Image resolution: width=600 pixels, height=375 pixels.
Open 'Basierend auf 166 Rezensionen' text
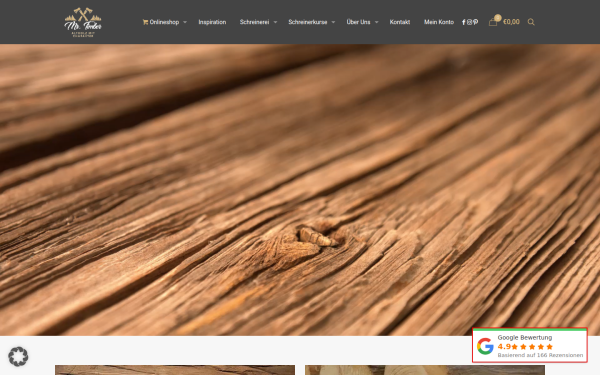click(540, 355)
